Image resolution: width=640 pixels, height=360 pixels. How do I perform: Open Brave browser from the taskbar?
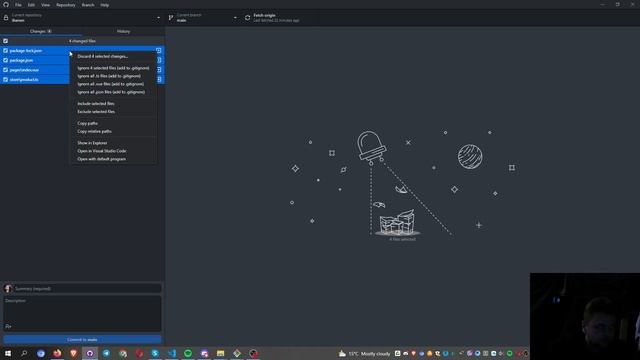tap(73, 353)
